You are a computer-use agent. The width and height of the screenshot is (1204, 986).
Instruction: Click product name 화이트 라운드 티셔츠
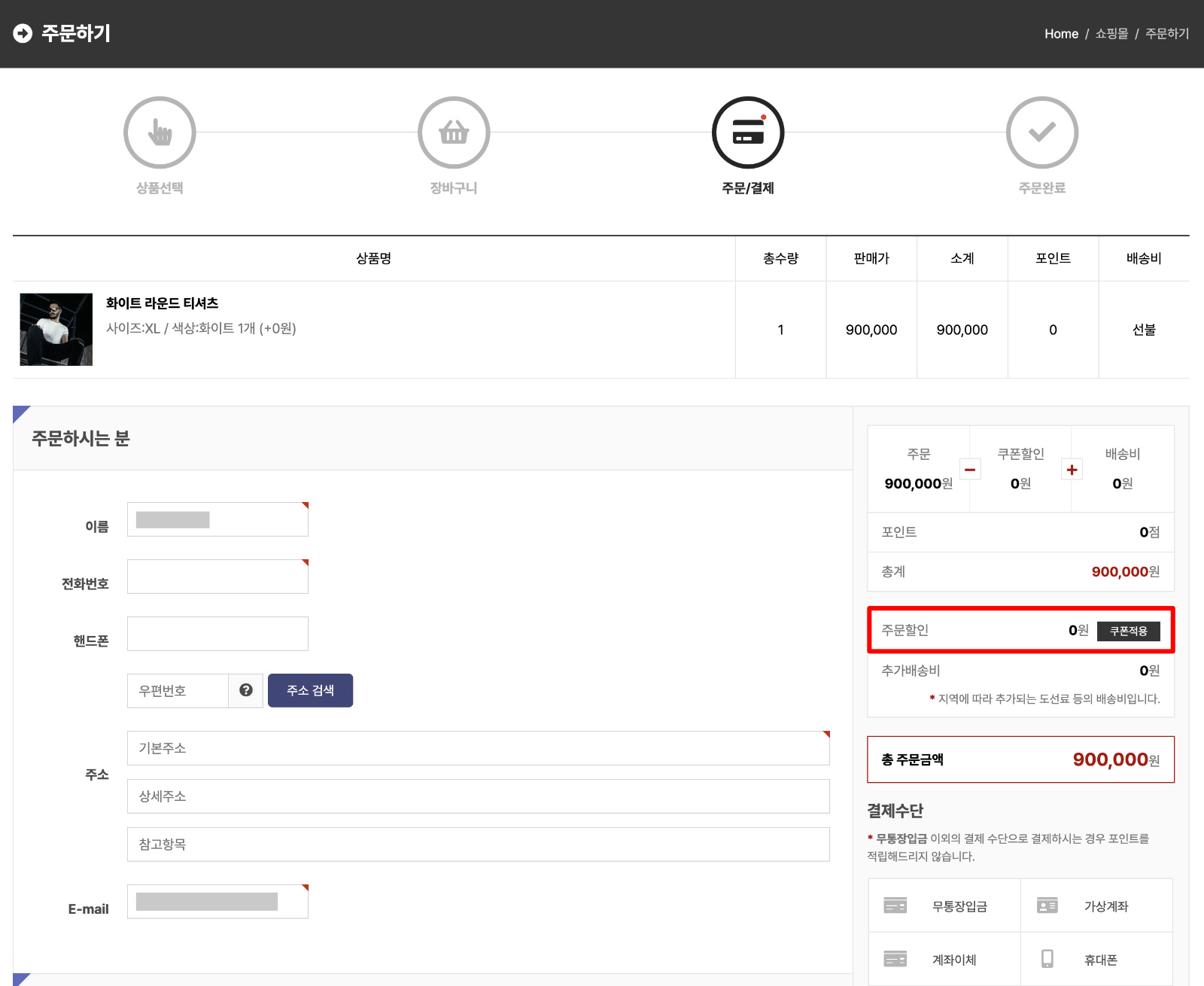point(162,303)
